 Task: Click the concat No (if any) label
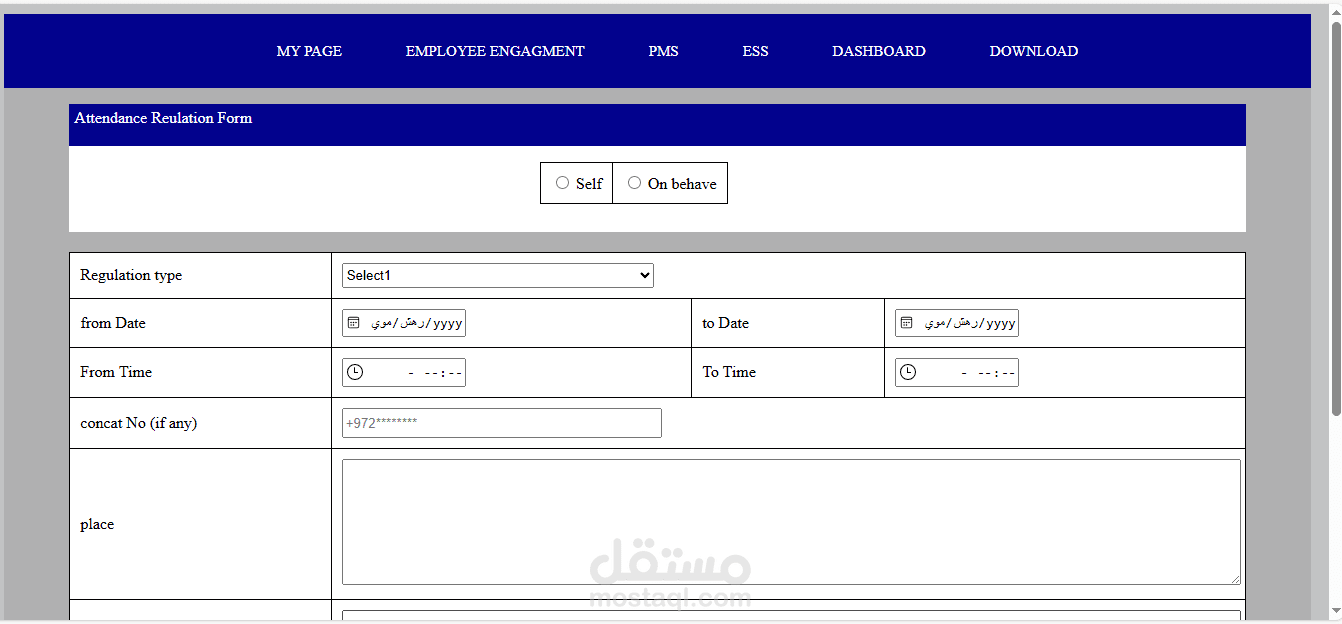point(139,423)
